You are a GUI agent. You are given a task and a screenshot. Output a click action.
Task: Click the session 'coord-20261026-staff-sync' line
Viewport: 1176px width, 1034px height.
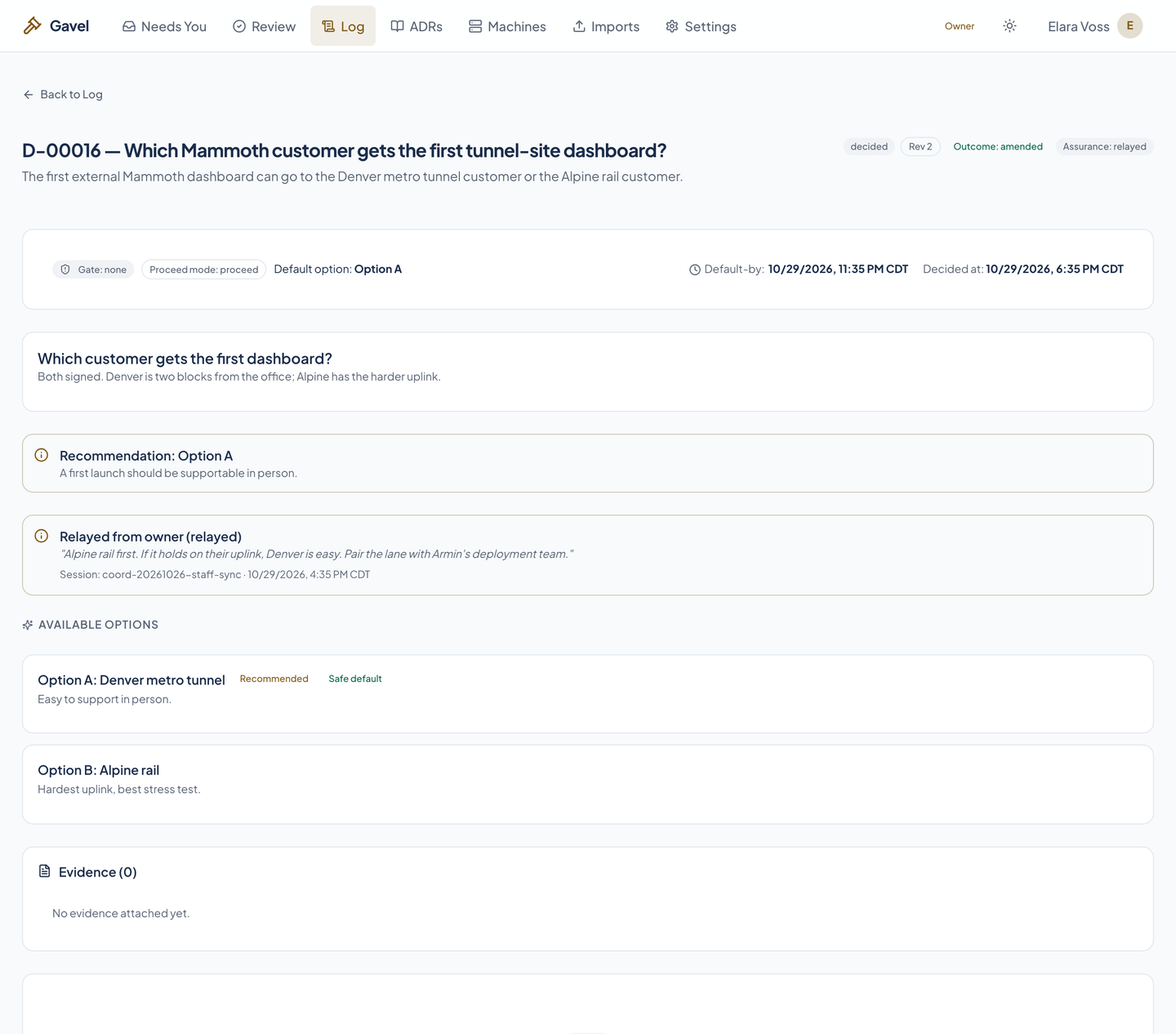click(215, 575)
